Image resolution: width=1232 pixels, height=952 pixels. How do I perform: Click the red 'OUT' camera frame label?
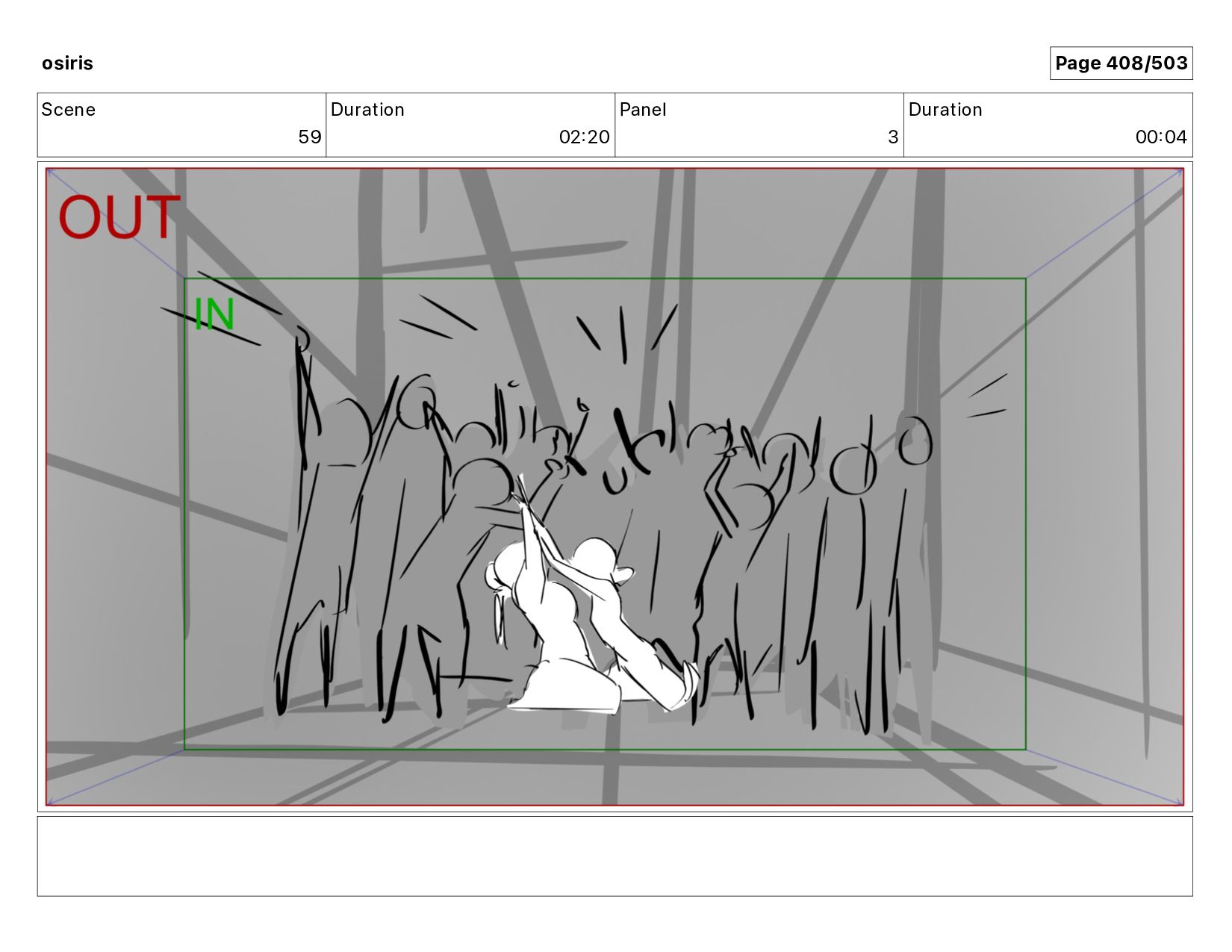[119, 217]
